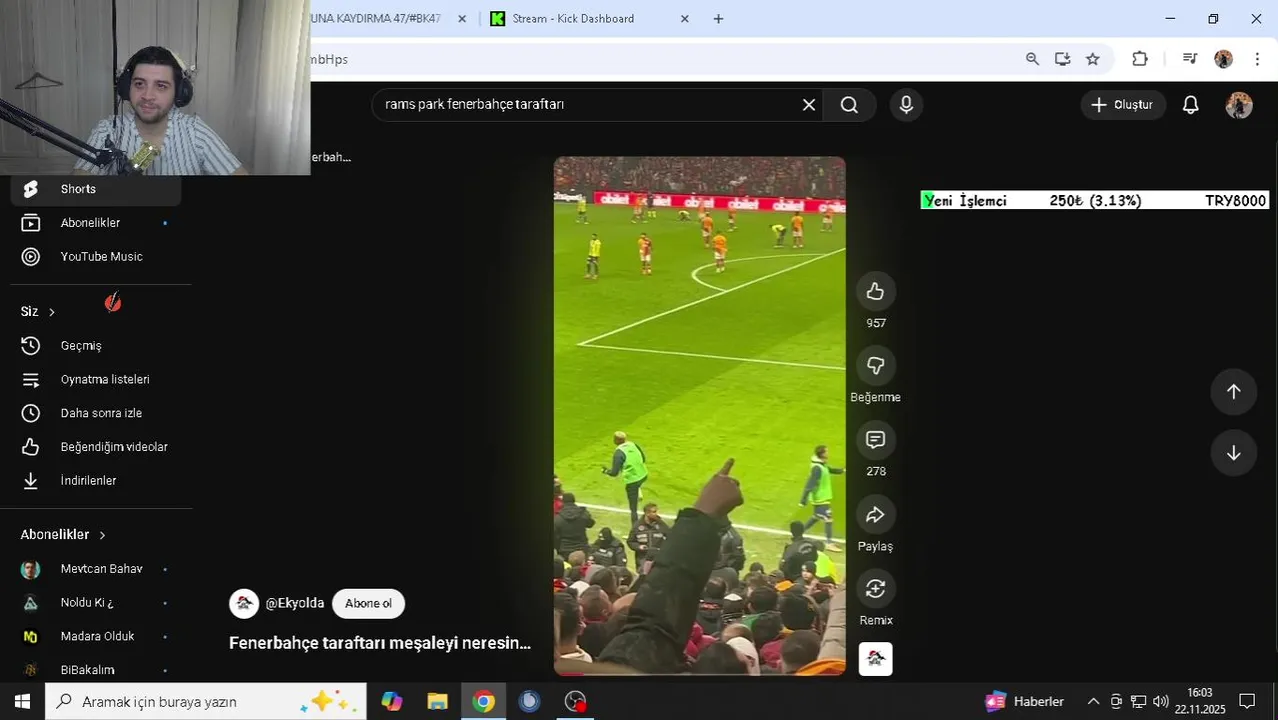Click the Chrome taskbar icon
The height and width of the screenshot is (720, 1278).
[483, 701]
